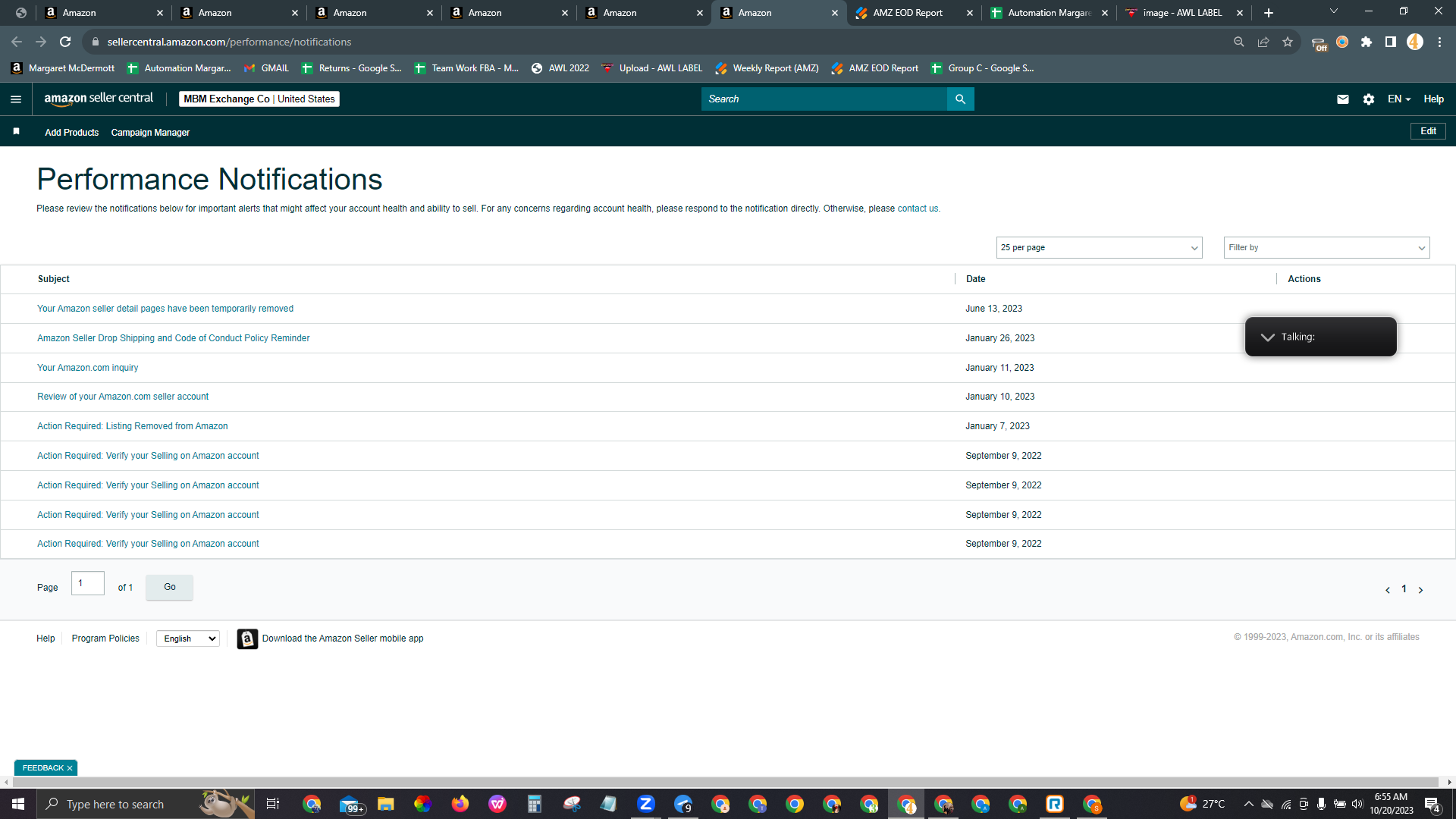Click the Edit button
The image size is (1456, 819).
tap(1428, 131)
